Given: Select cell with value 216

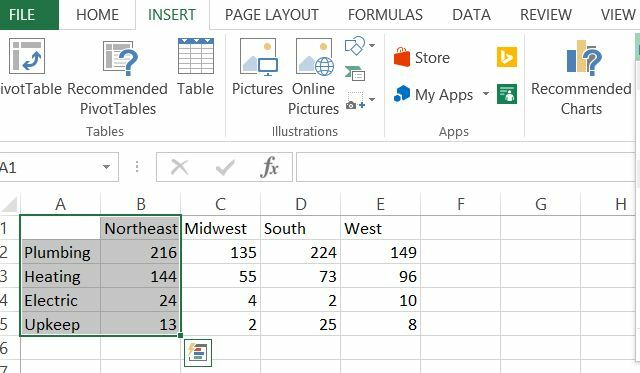Looking at the screenshot, I should pyautogui.click(x=140, y=252).
